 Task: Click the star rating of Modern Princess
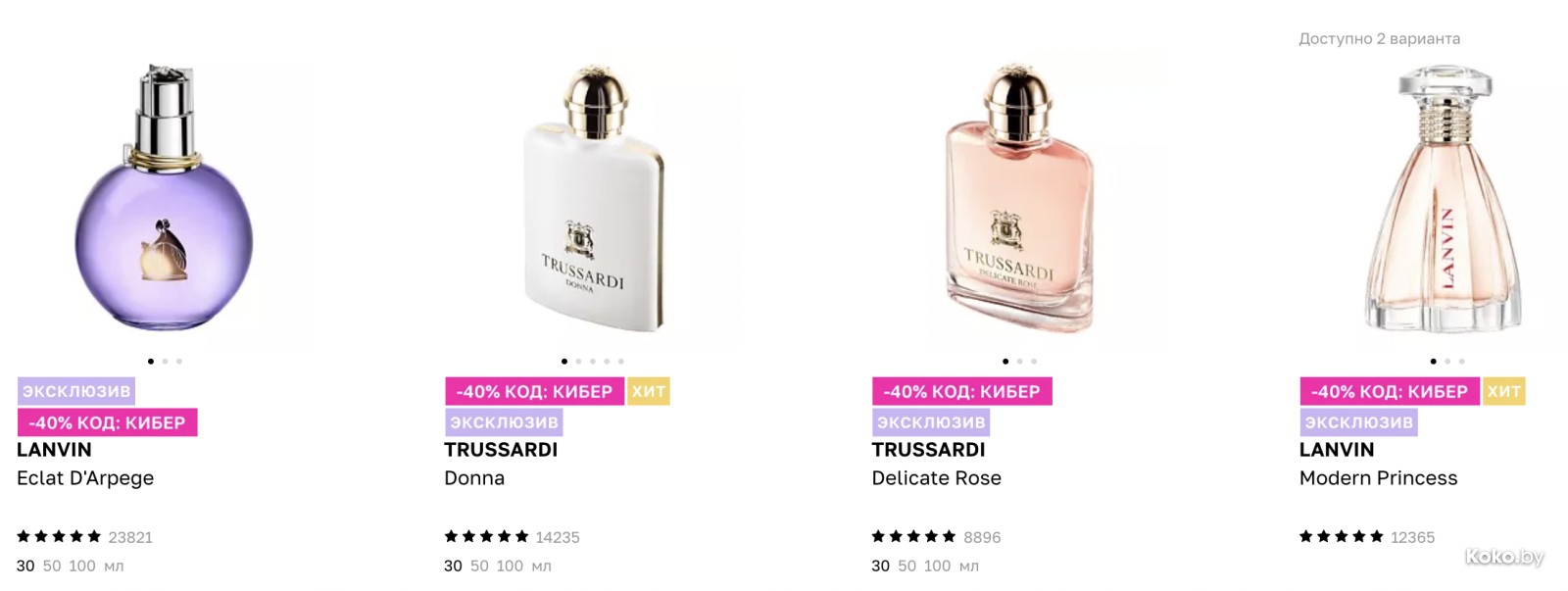[x=1342, y=536]
